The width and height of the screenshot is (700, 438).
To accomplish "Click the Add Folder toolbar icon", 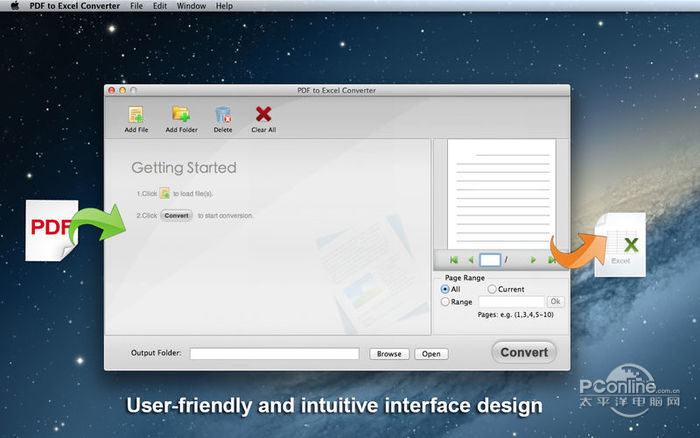I will pos(181,114).
